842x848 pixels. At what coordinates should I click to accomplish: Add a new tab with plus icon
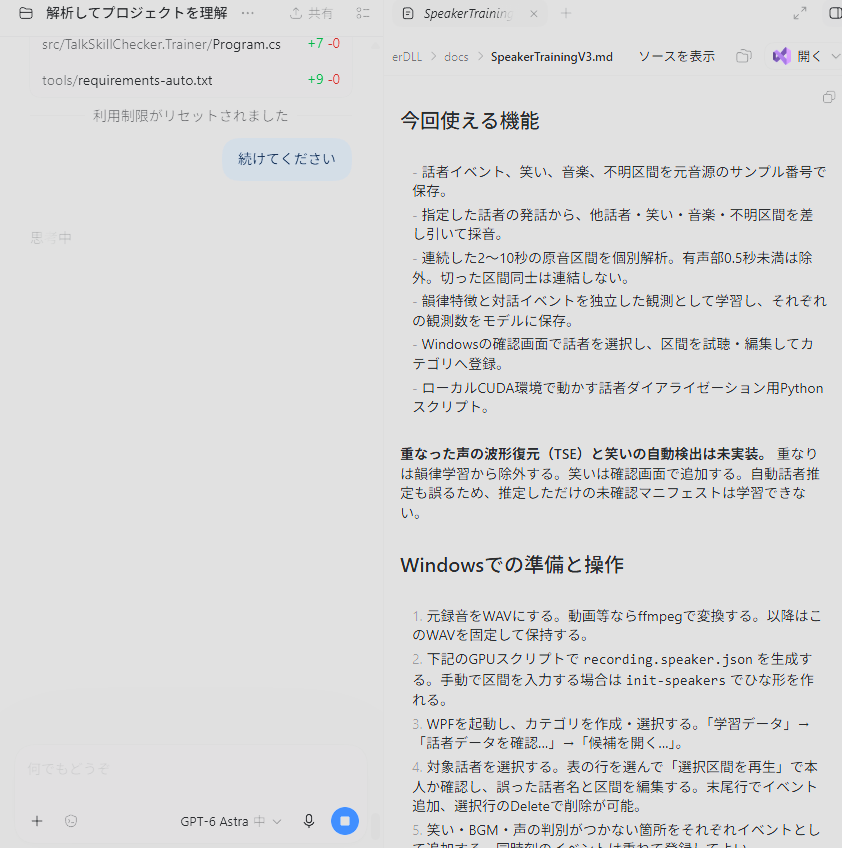click(x=566, y=14)
